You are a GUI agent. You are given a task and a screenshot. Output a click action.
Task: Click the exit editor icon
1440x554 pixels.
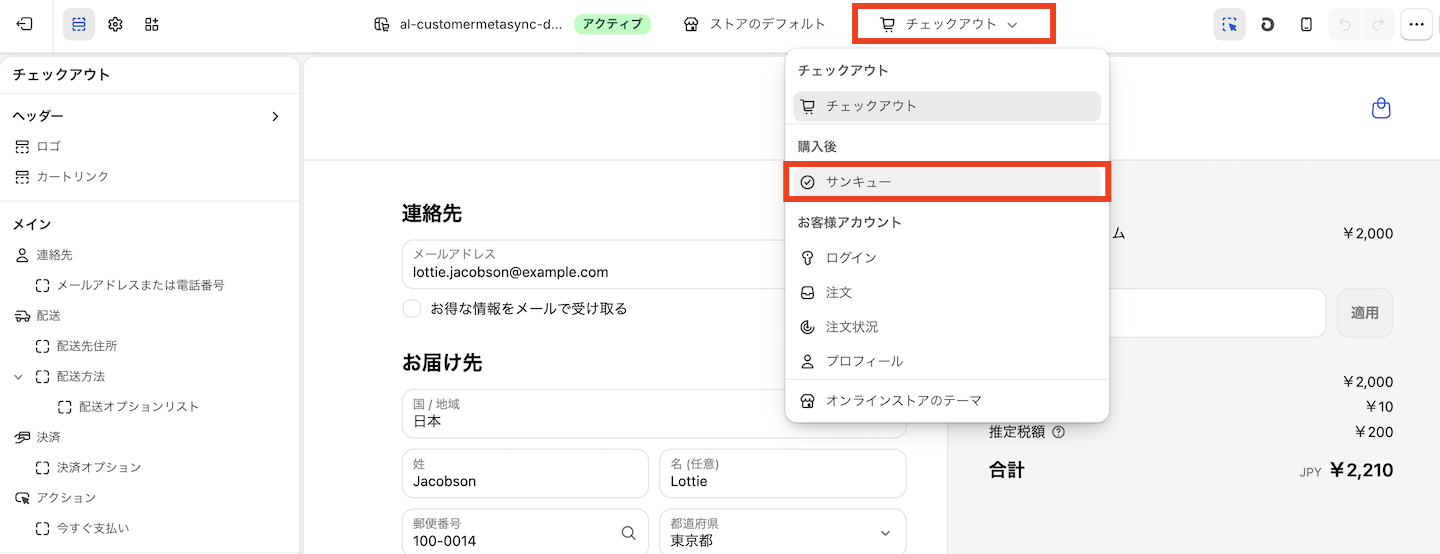click(25, 24)
